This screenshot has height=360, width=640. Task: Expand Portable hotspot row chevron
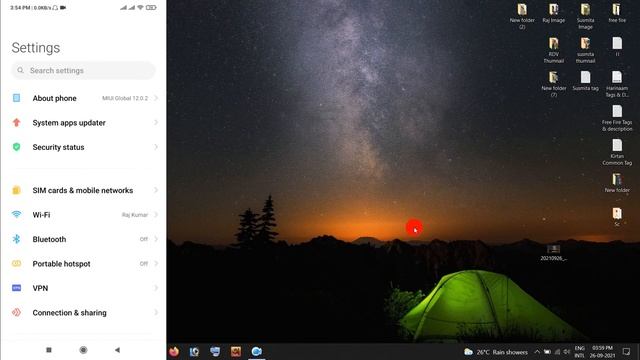(x=156, y=264)
